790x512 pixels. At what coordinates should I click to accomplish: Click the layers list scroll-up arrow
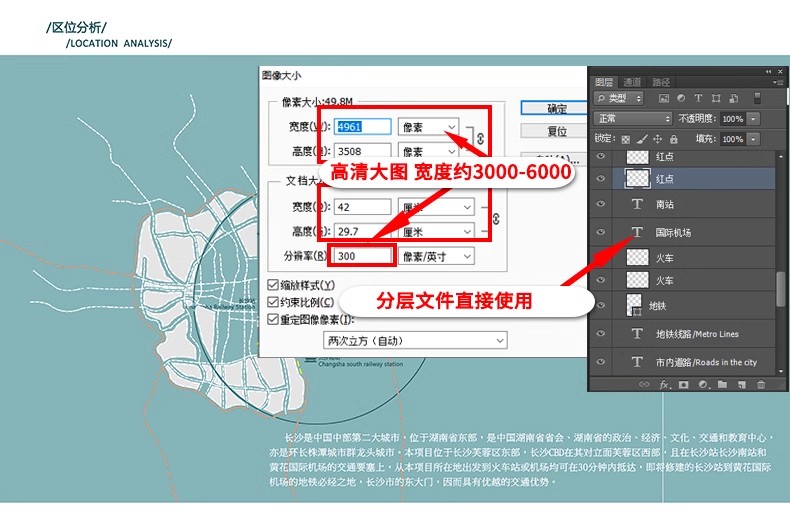[780, 156]
